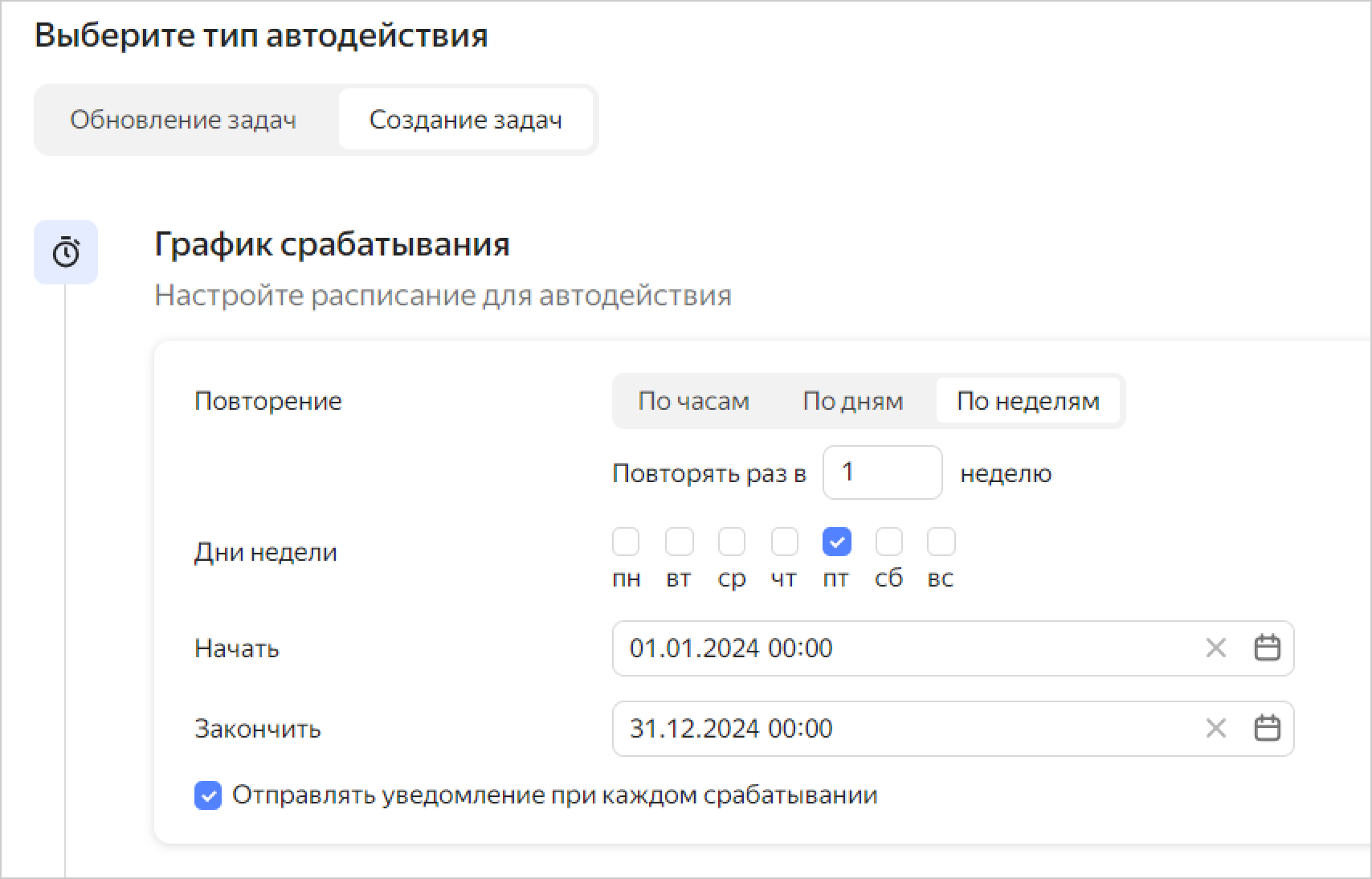Select the Создание задач tab
Image resolution: width=1372 pixels, height=879 pixels.
[x=465, y=120]
